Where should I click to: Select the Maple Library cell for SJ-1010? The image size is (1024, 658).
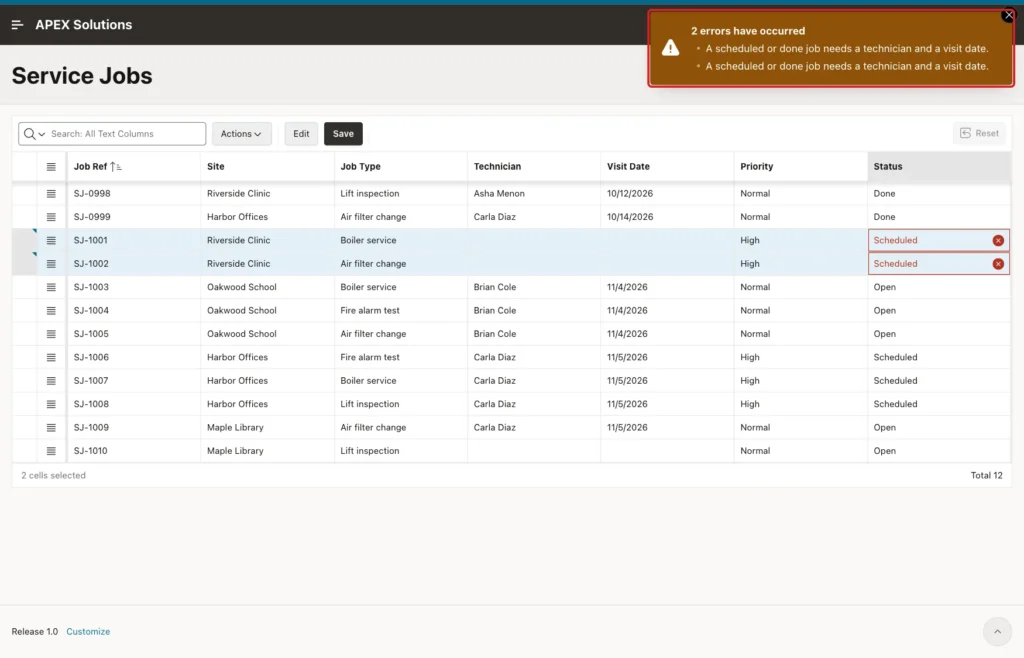click(267, 450)
